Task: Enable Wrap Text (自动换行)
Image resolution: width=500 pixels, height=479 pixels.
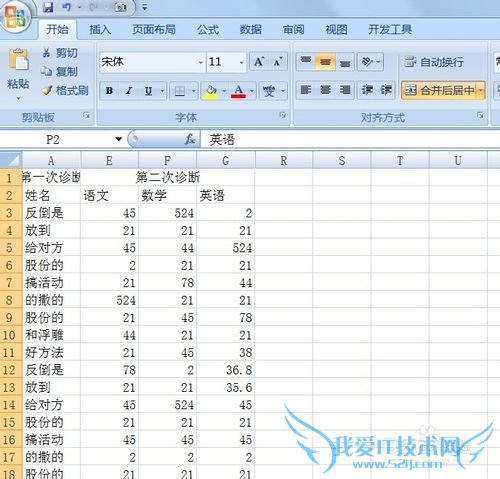Action: click(434, 62)
